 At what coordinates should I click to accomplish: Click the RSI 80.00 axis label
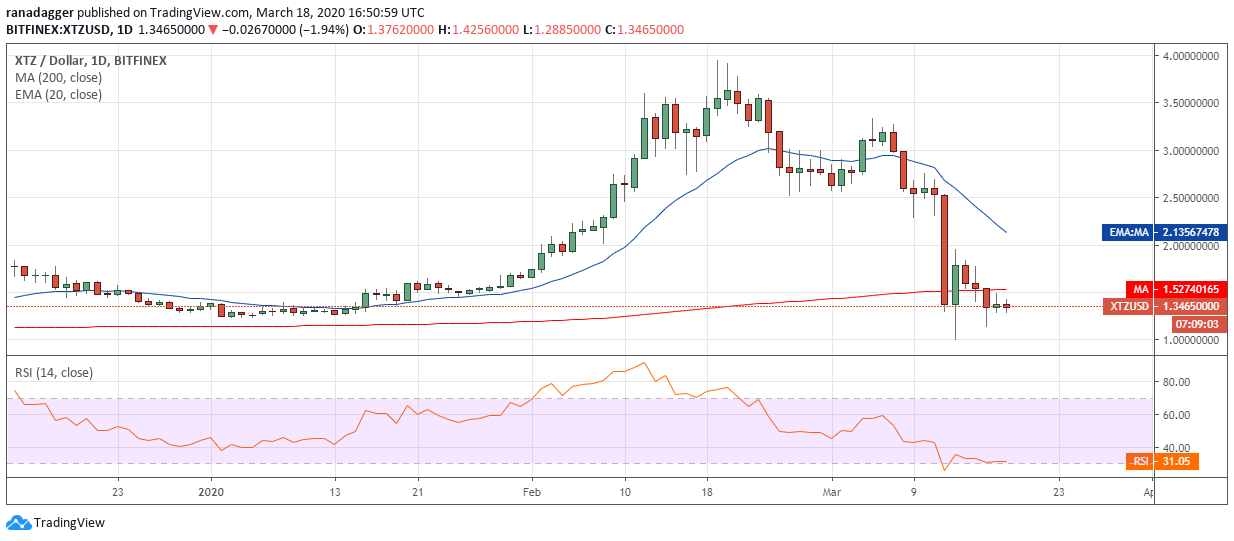coord(1176,382)
